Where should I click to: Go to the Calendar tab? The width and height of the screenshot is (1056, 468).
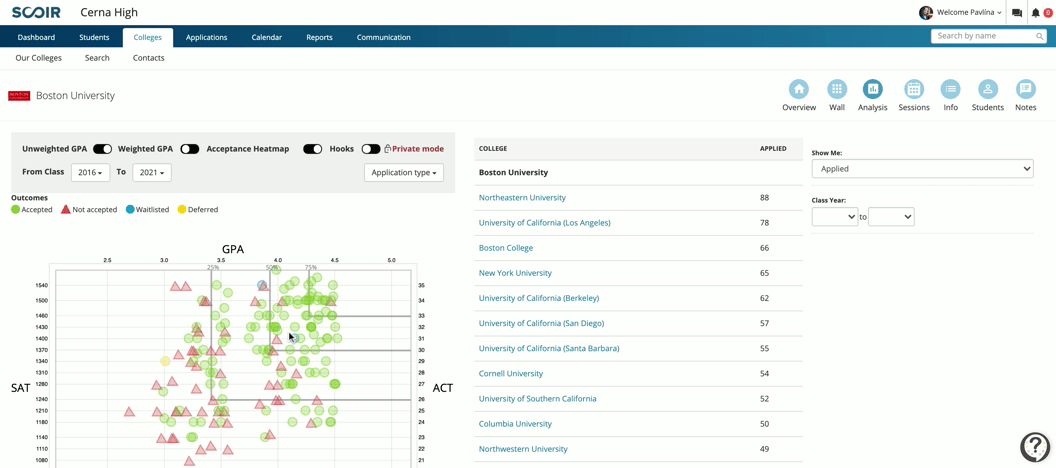[x=267, y=38]
